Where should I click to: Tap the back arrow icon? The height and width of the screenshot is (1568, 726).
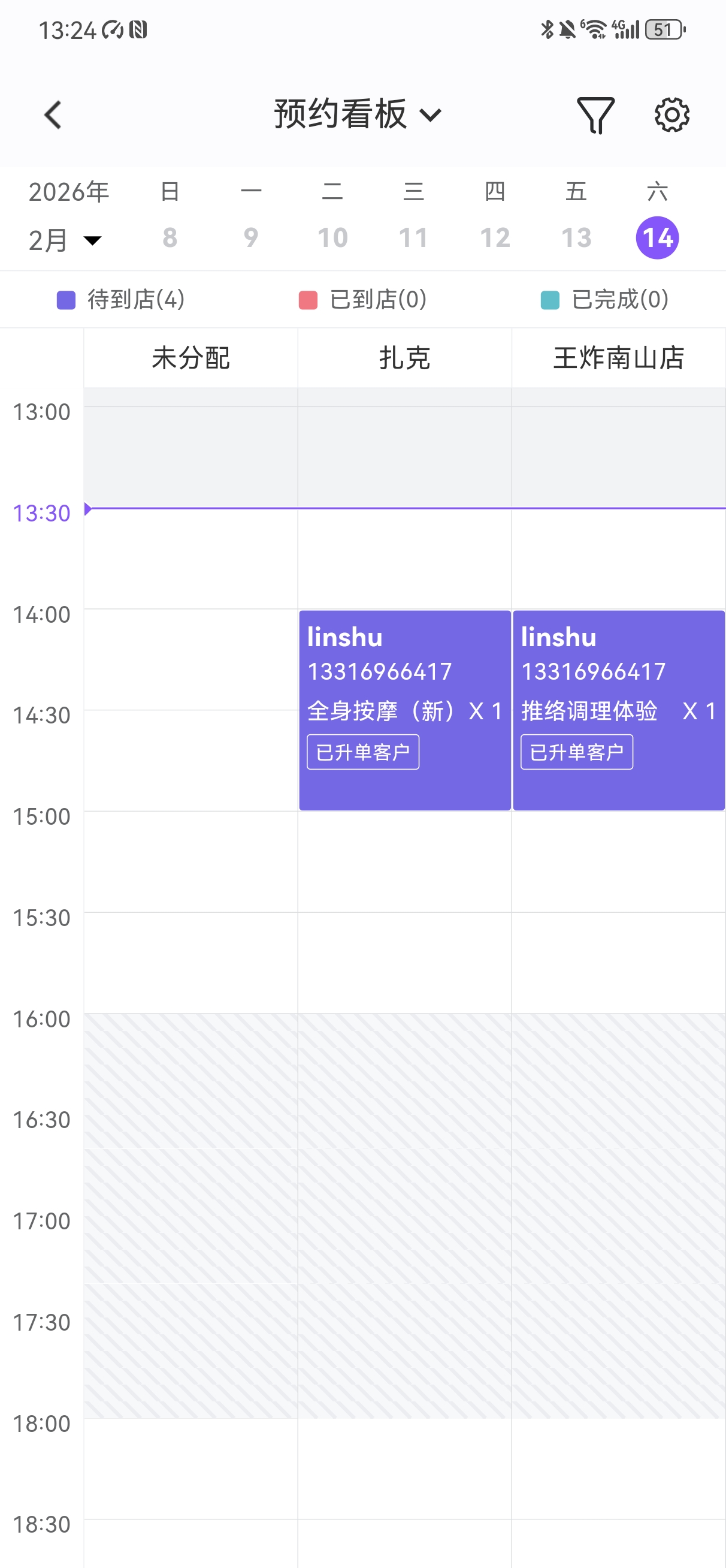[x=53, y=114]
